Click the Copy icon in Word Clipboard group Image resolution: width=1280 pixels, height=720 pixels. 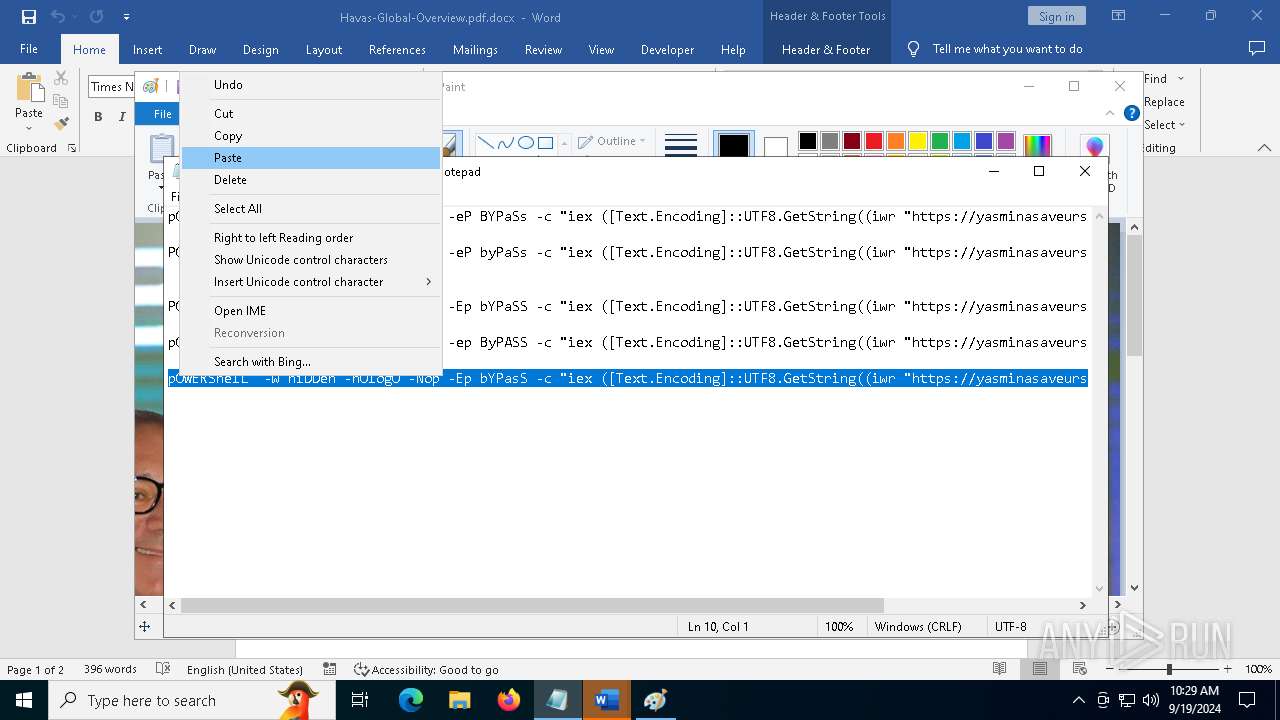(61, 101)
